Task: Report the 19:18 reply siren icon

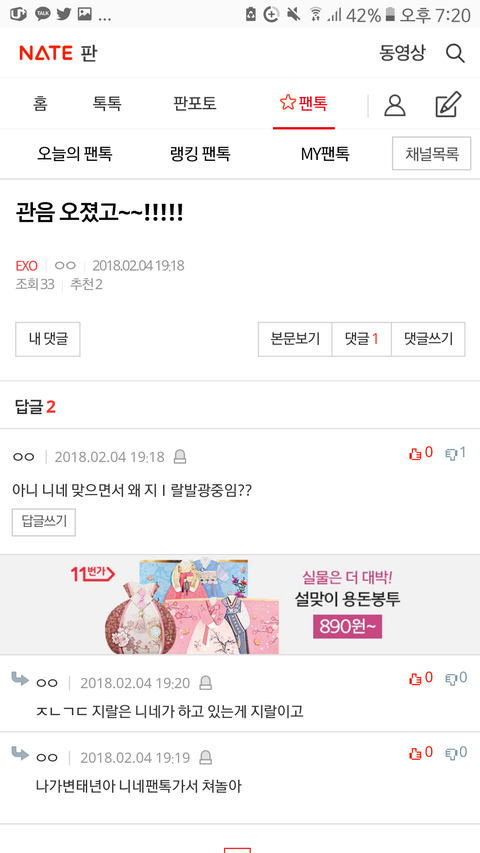Action: pos(180,457)
